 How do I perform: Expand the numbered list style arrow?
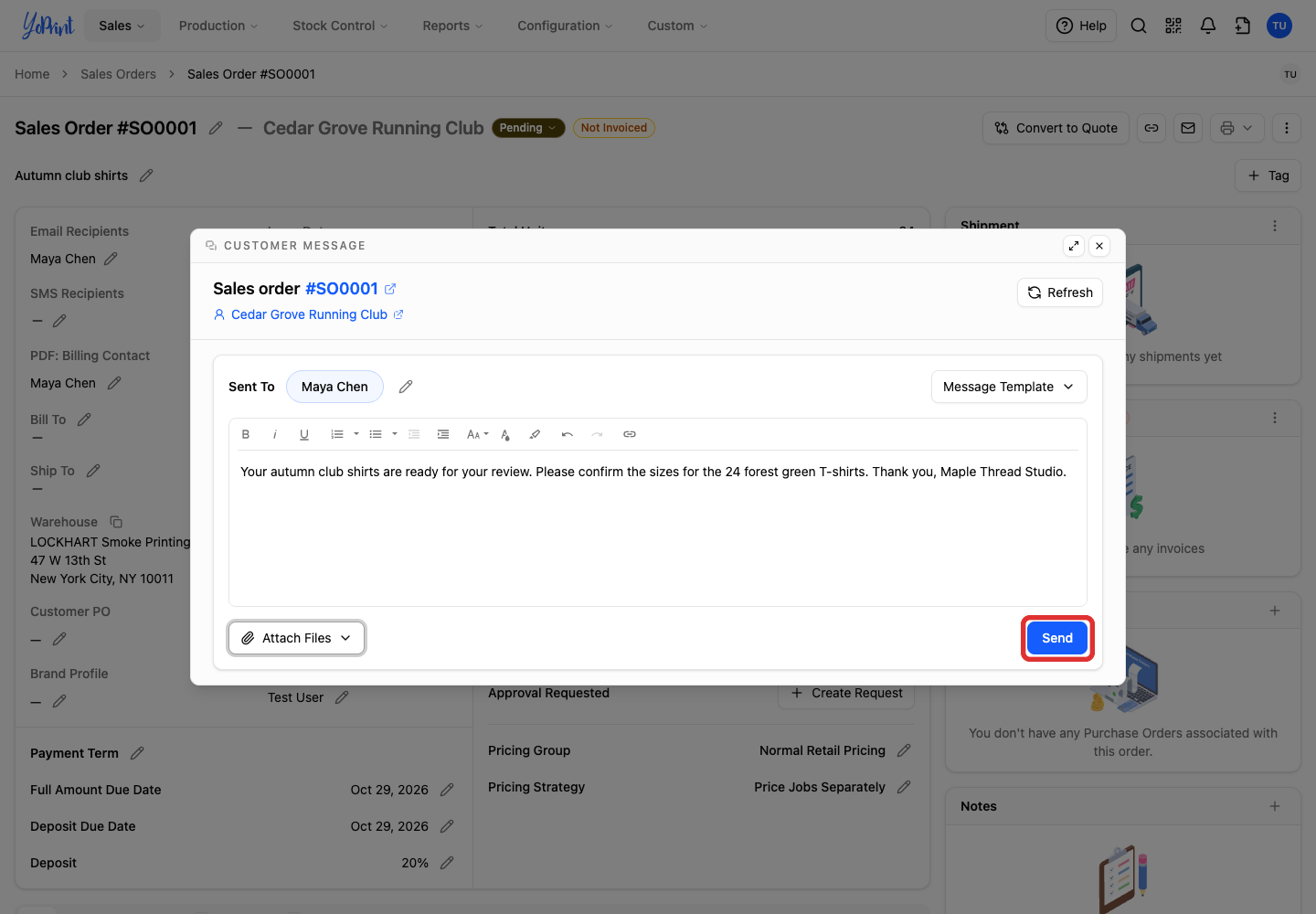(x=356, y=434)
